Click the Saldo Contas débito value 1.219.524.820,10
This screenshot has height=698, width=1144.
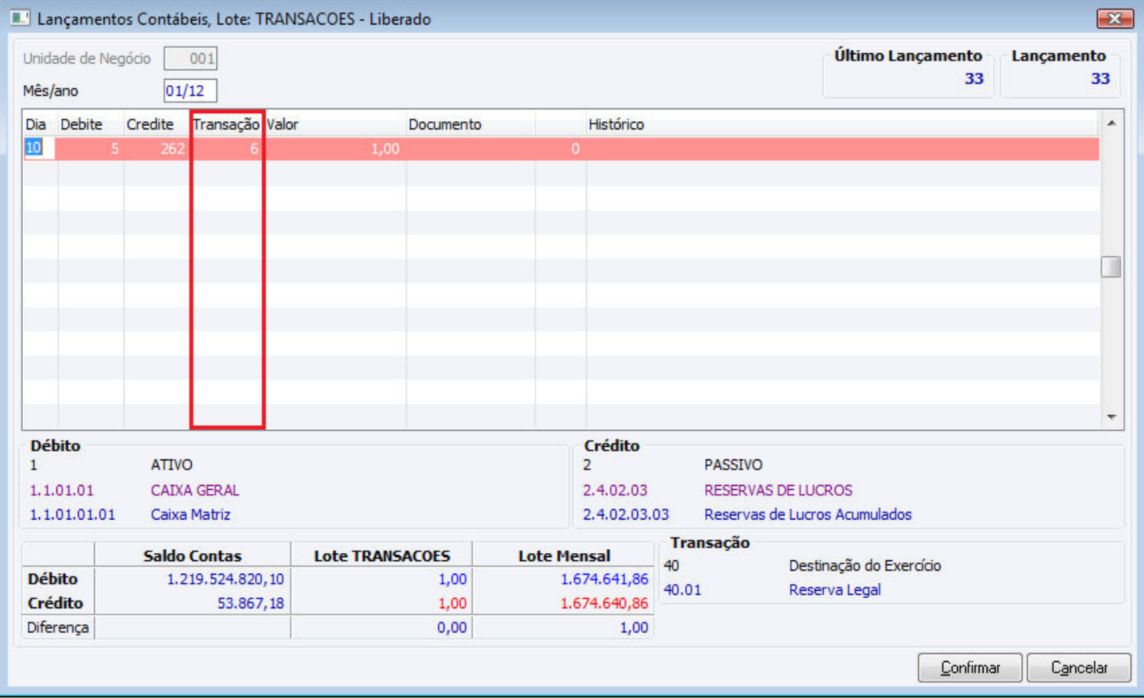pos(225,579)
